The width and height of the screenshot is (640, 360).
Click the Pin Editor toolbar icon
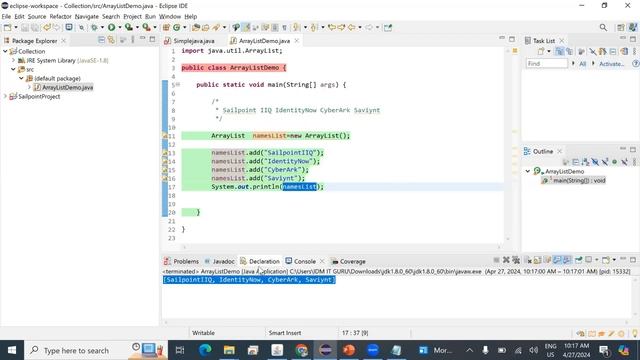(x=388, y=27)
